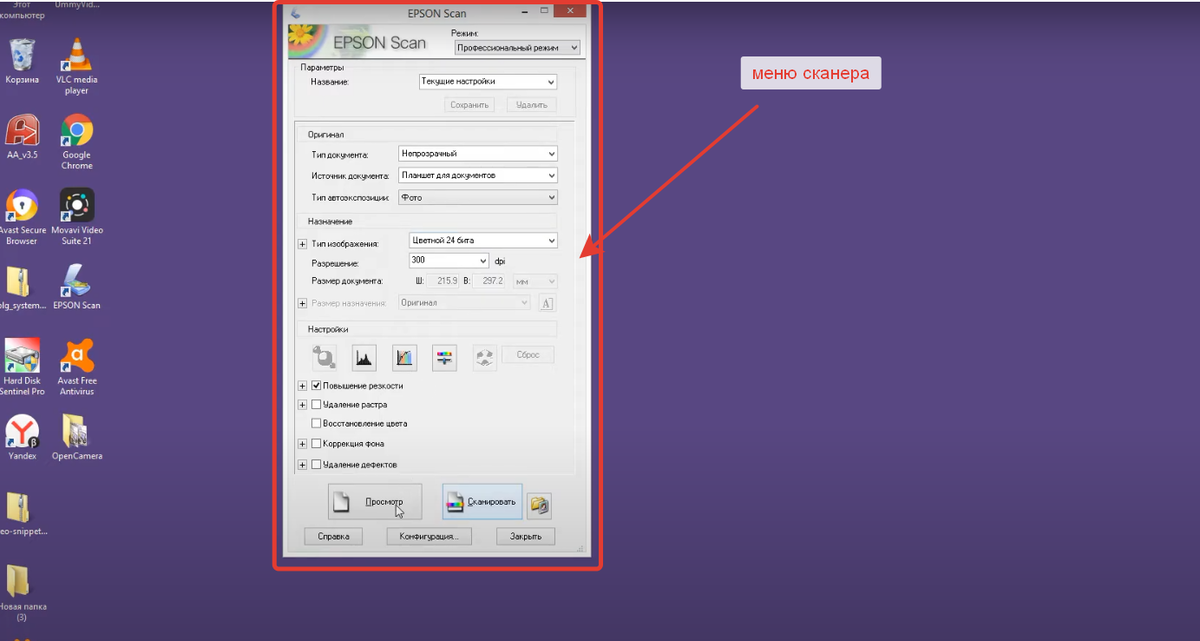Expand 'Размер назначения' plus expander
The height and width of the screenshot is (641, 1200).
(303, 303)
